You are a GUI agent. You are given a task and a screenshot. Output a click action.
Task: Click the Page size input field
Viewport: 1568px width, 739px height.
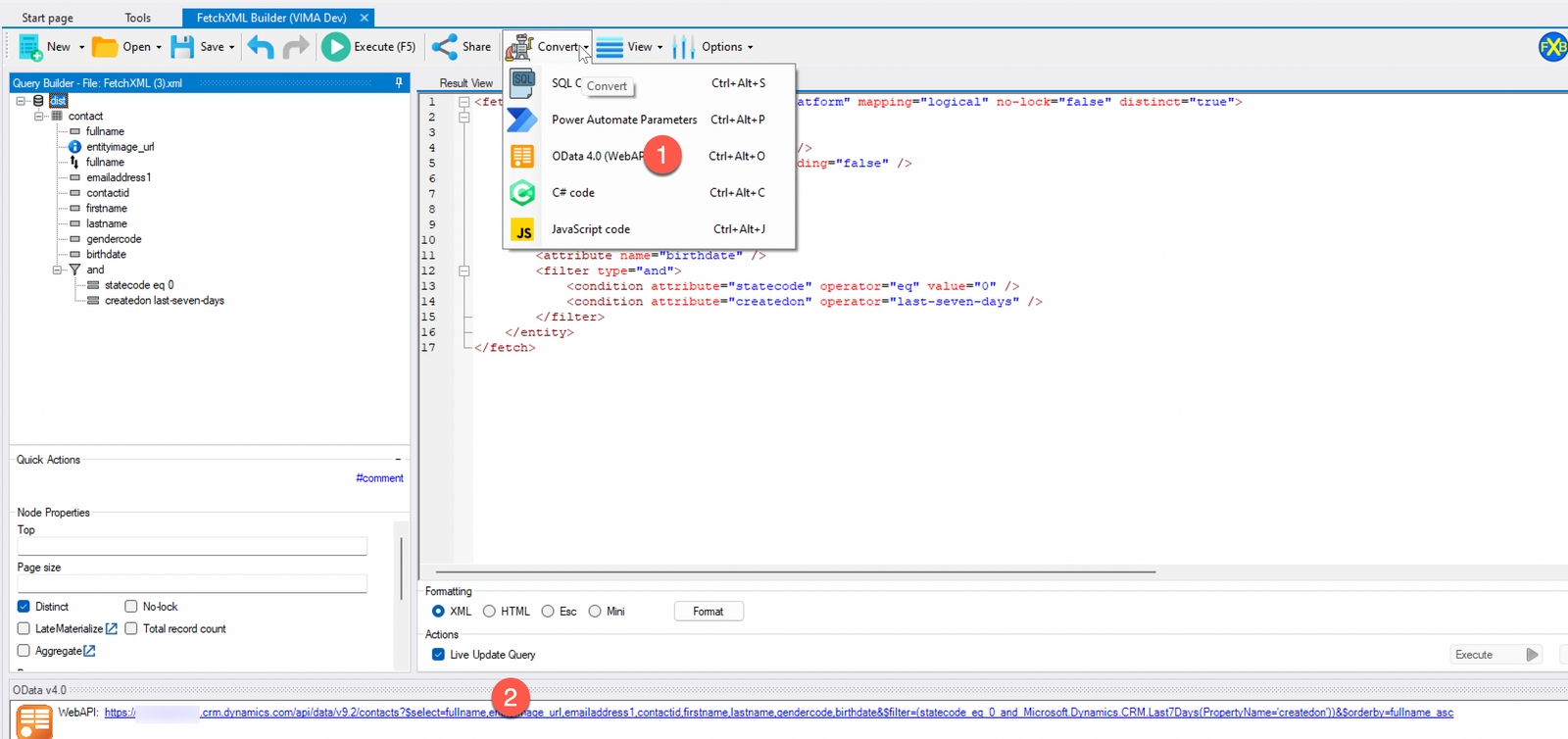point(192,584)
